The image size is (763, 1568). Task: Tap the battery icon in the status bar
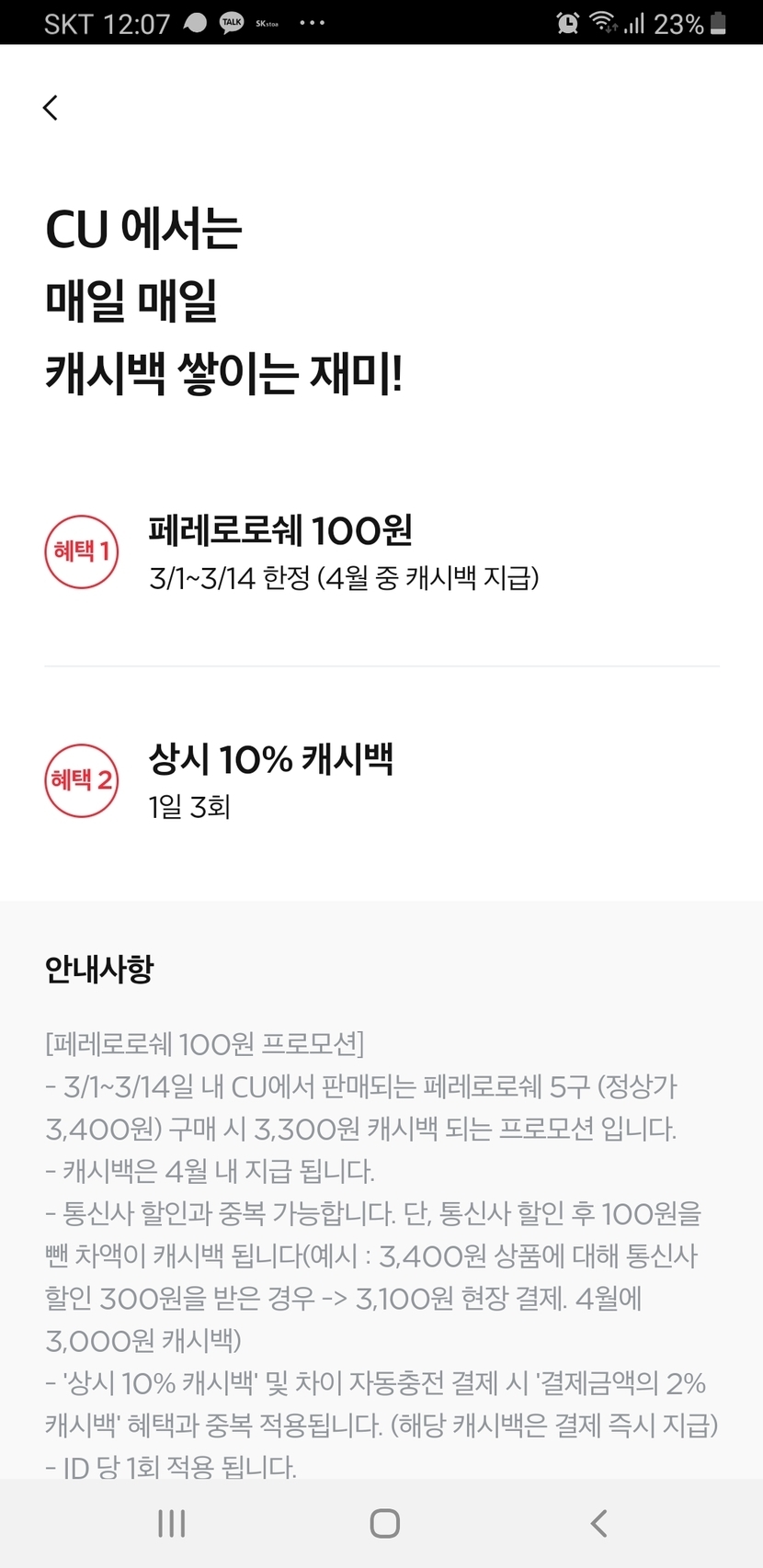(719, 23)
